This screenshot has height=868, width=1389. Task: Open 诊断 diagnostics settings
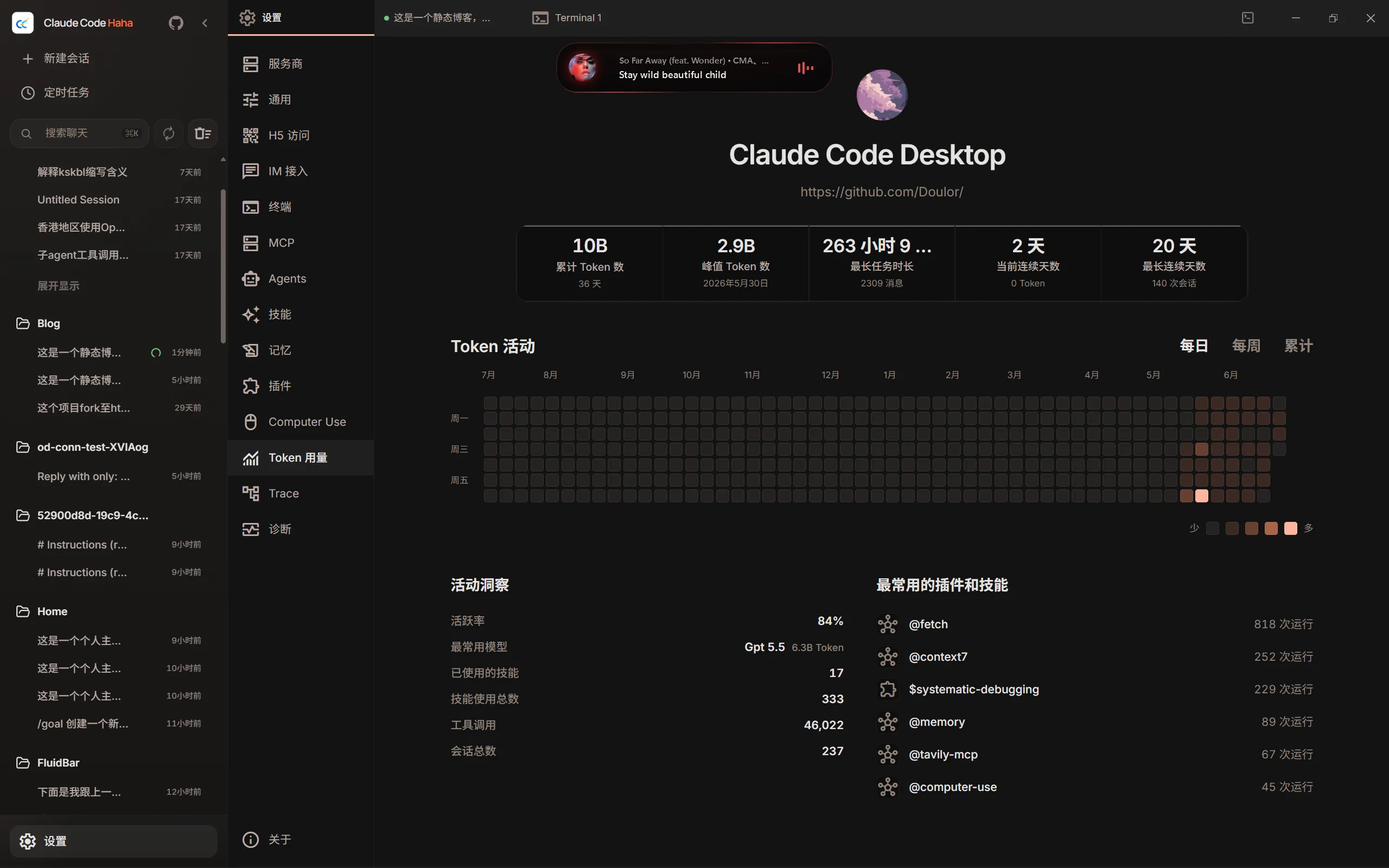[301, 529]
